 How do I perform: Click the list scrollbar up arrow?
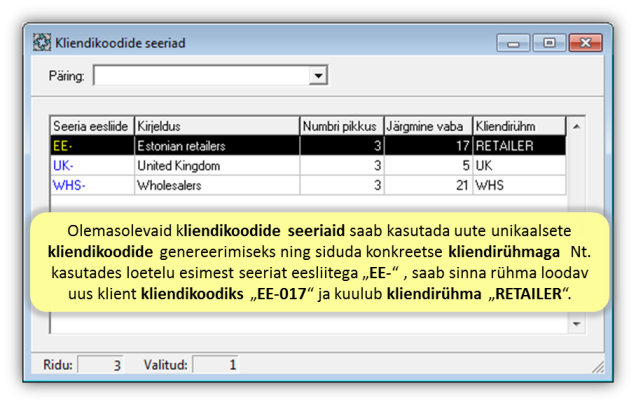[x=576, y=127]
